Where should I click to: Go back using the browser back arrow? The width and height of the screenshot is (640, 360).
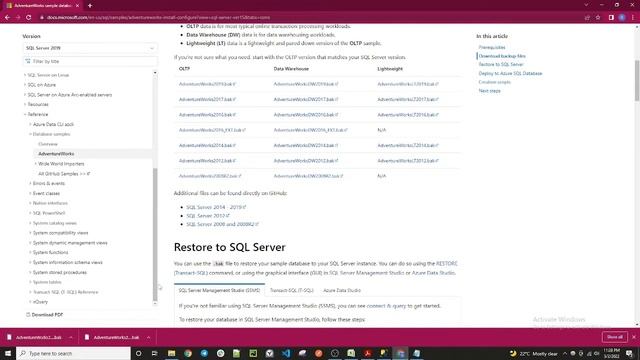[7, 18]
